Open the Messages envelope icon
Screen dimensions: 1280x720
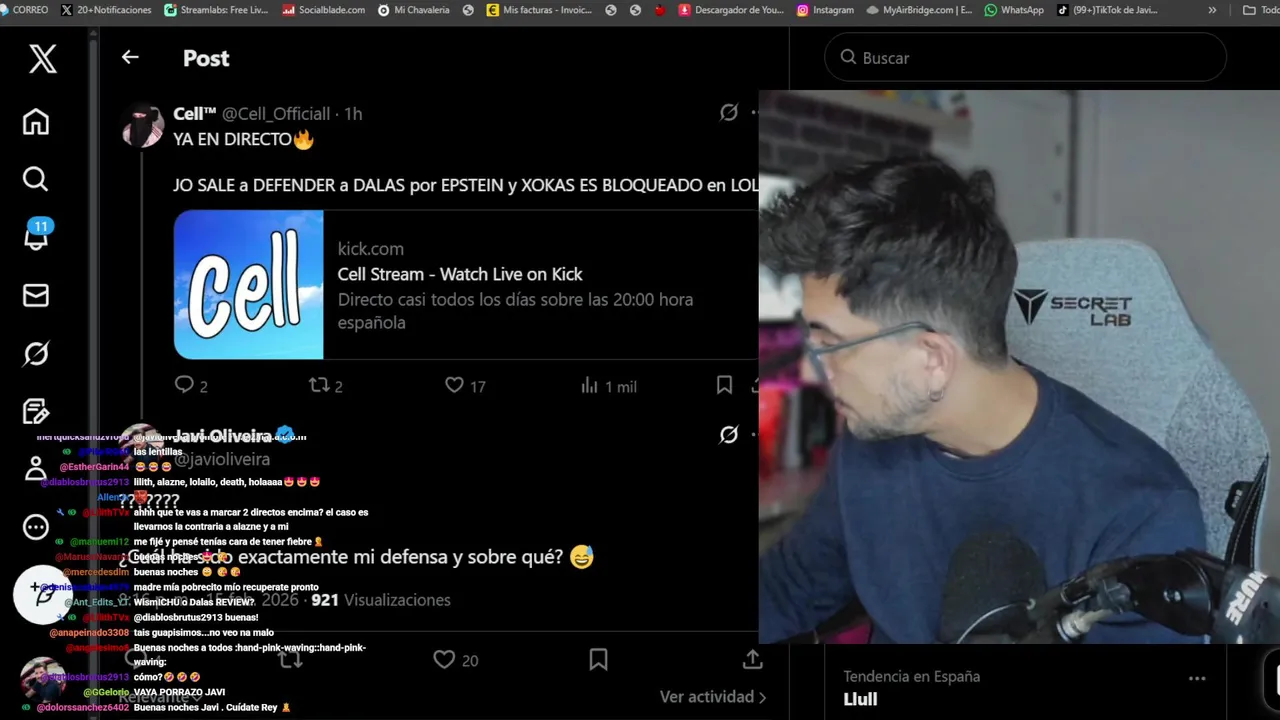pos(36,295)
